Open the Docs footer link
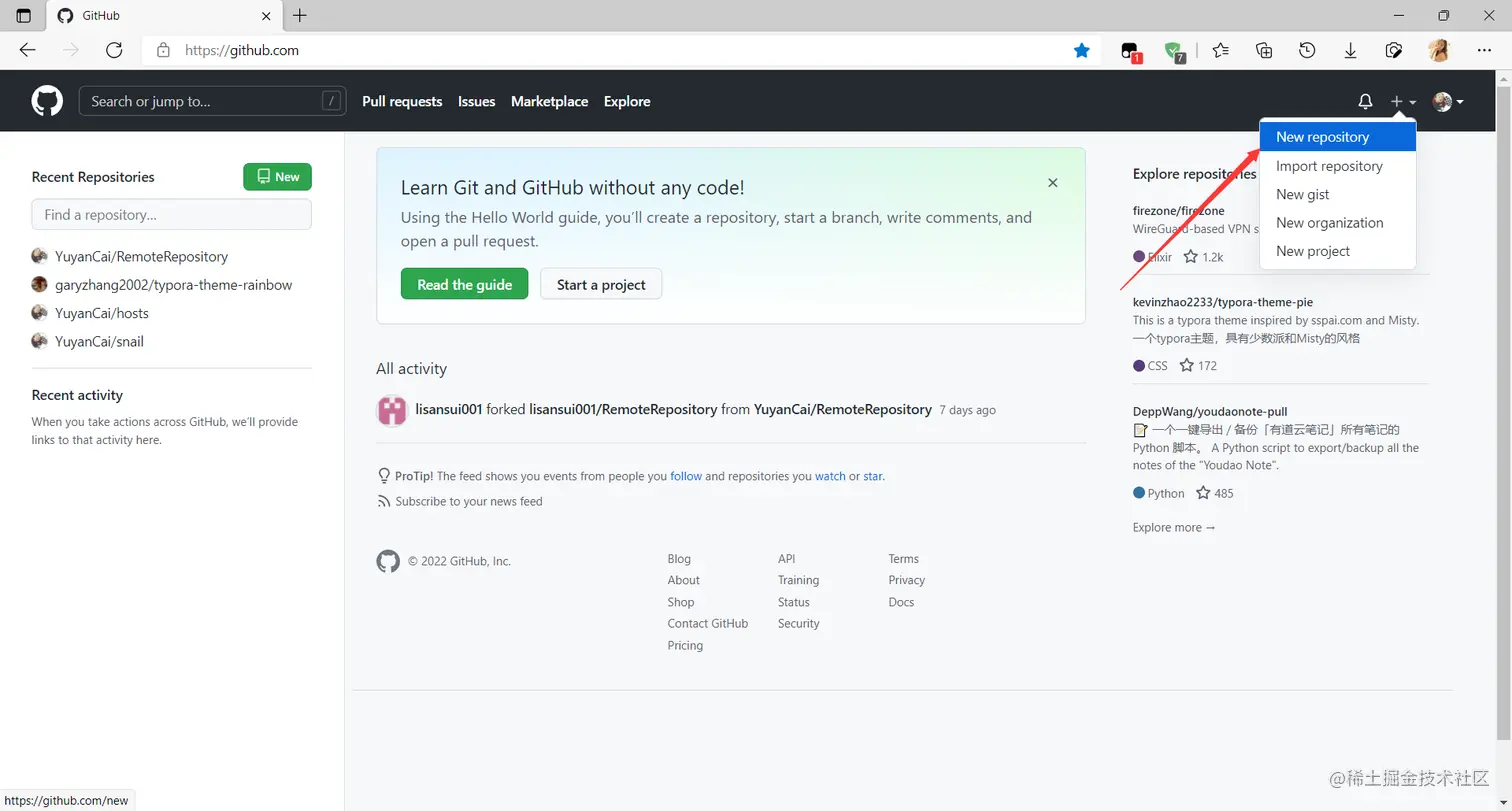The height and width of the screenshot is (811, 1512). coord(901,602)
